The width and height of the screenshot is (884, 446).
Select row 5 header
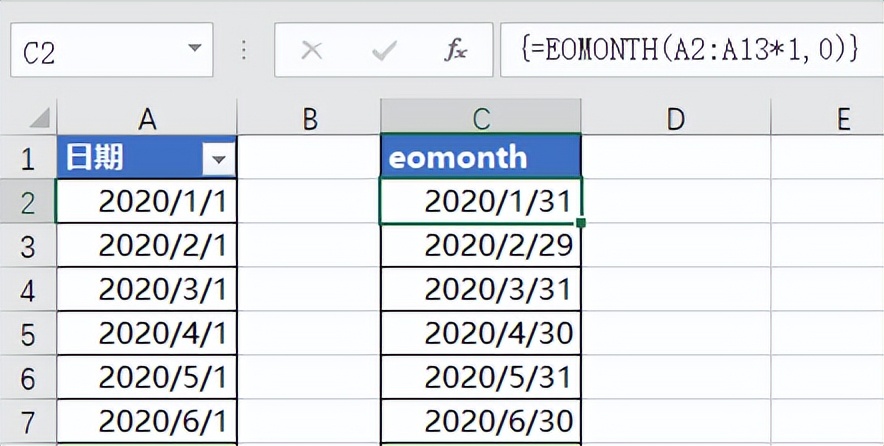pyautogui.click(x=28, y=333)
